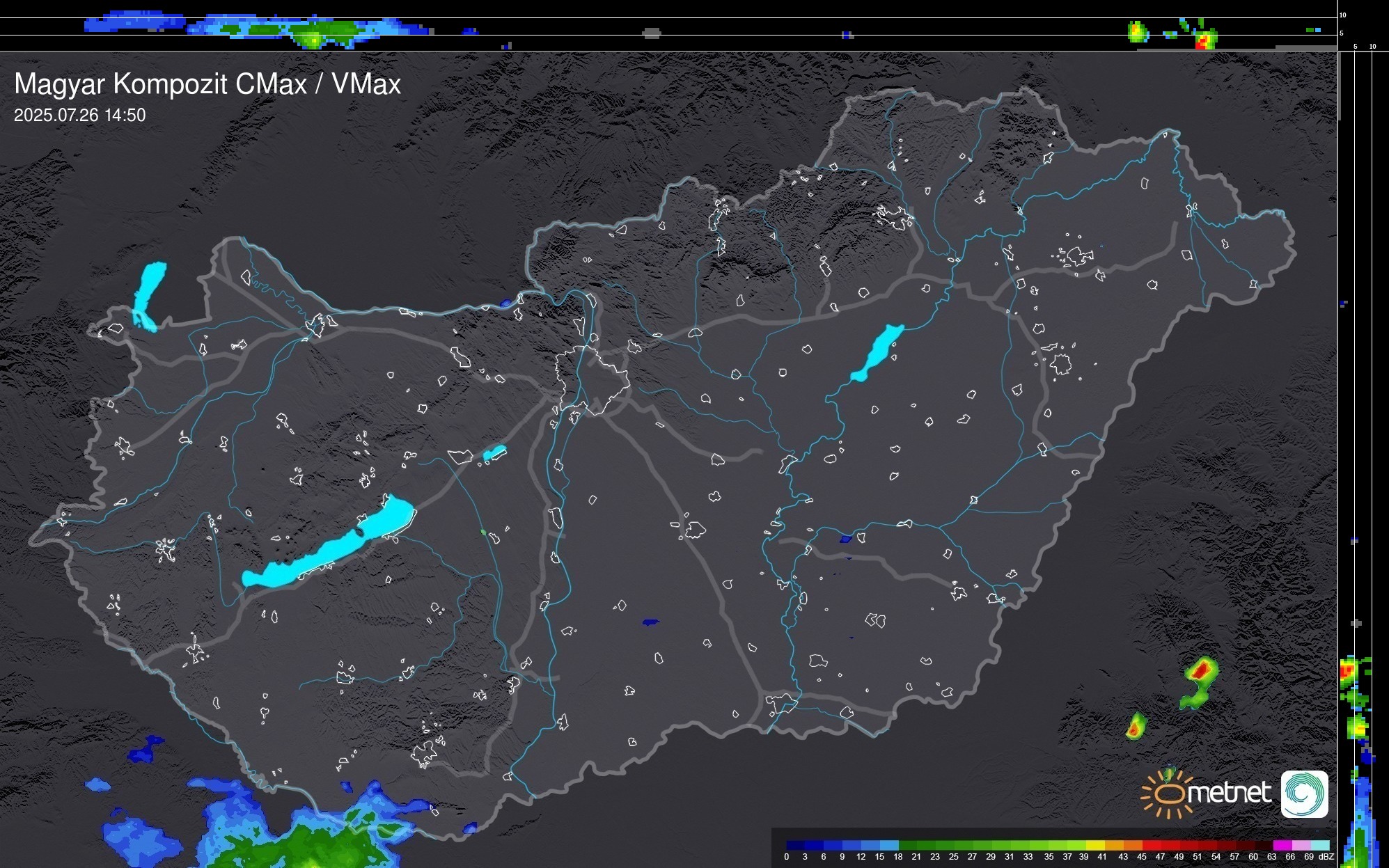1389x868 pixels.
Task: Click the Magyar Kompozit CMax / VMax title
Action: click(207, 84)
